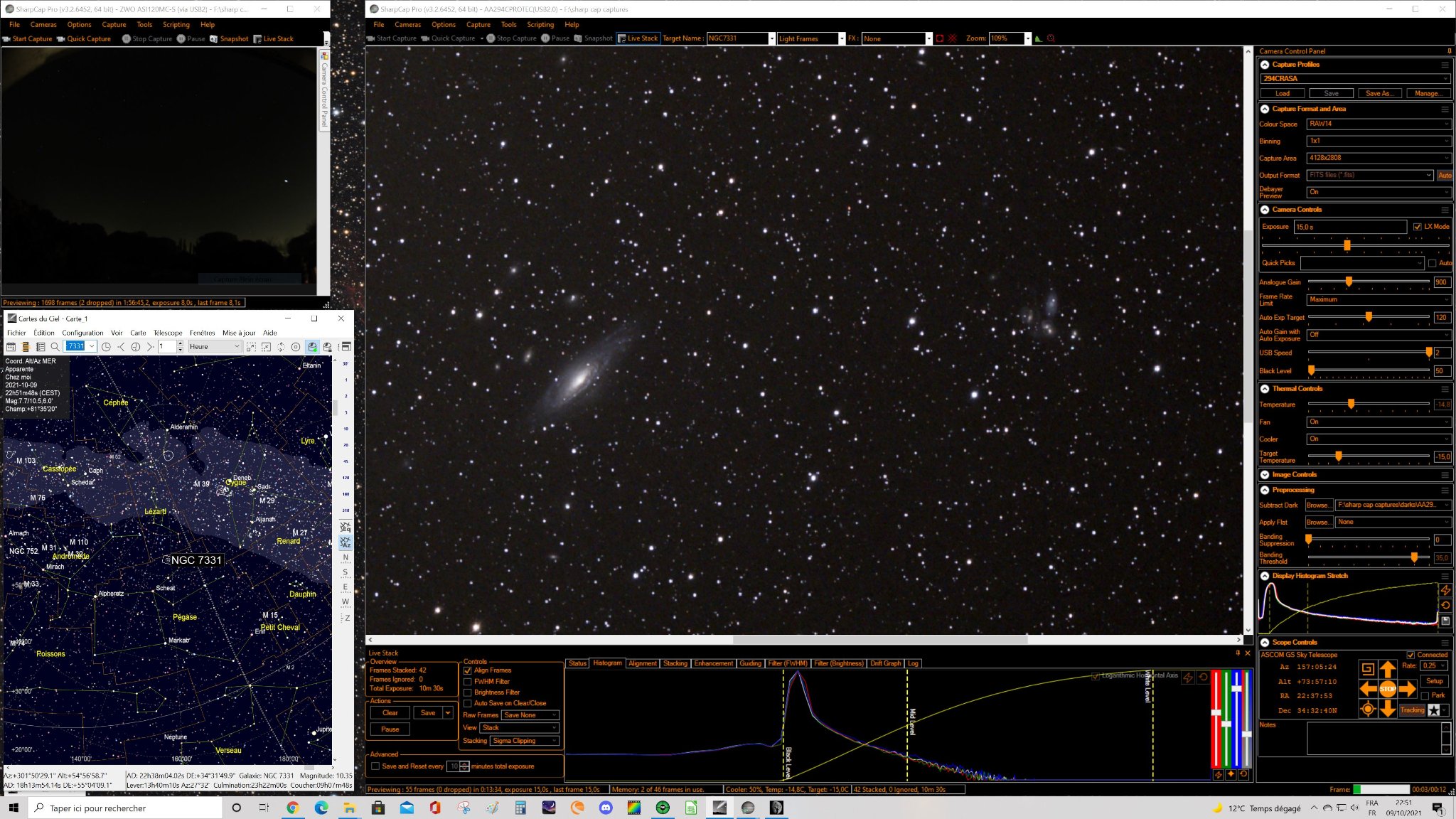Viewport: 1456px width, 819px height.
Task: Save the display histogram stretch settings
Action: coord(1445,621)
